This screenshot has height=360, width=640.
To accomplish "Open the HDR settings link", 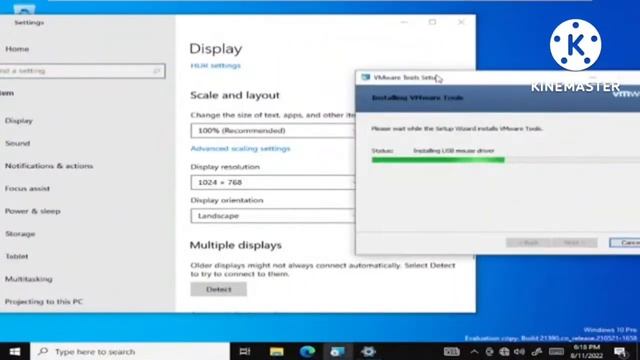I will (x=216, y=66).
